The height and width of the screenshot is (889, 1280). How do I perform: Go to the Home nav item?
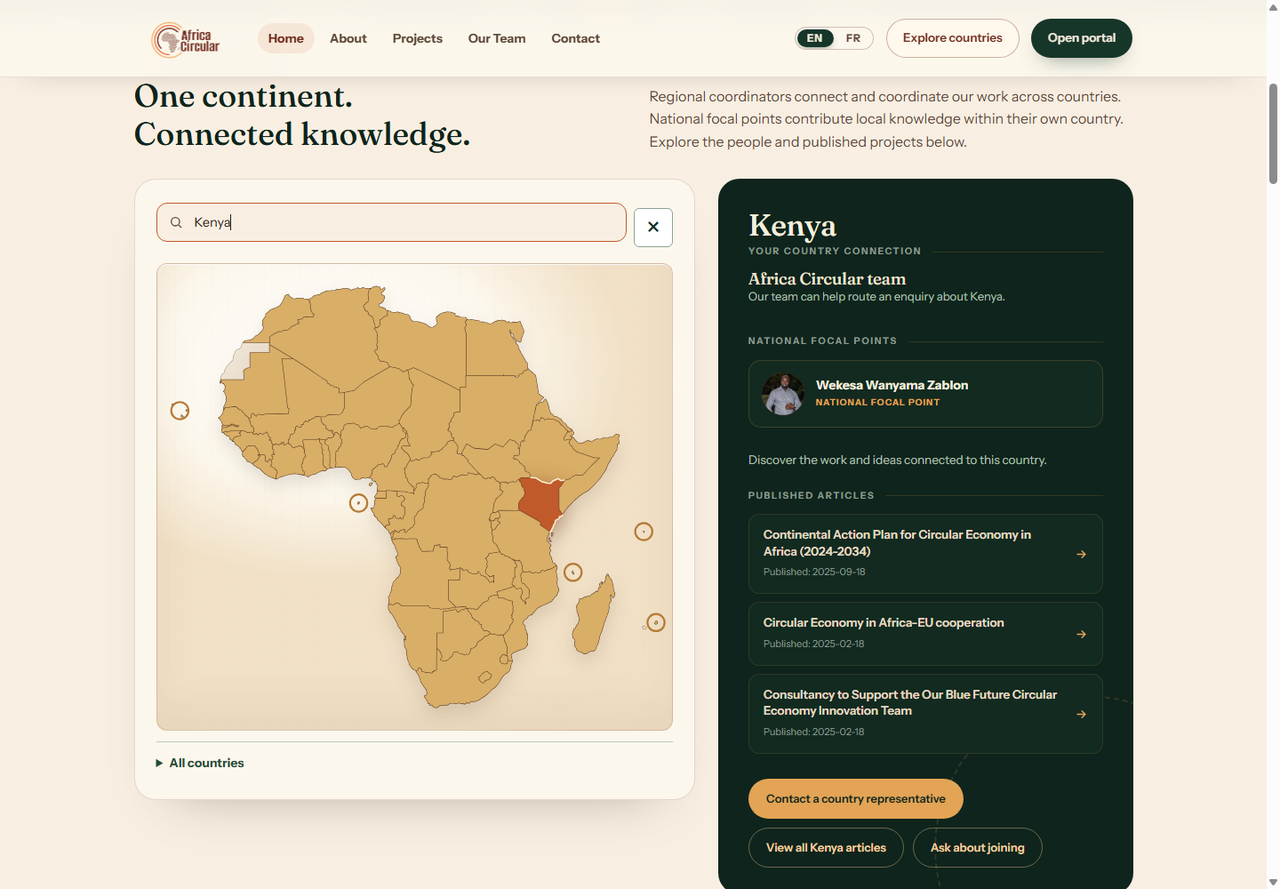[286, 38]
